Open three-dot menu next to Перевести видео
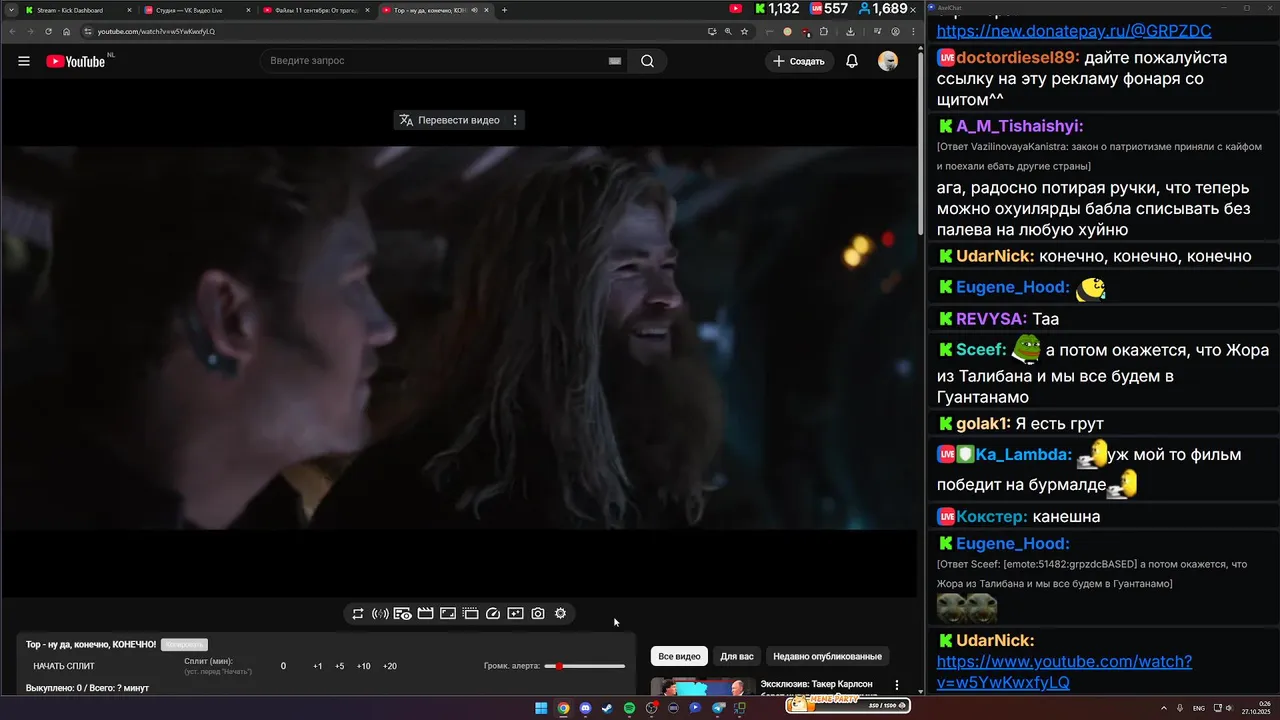Image resolution: width=1280 pixels, height=720 pixels. (515, 120)
